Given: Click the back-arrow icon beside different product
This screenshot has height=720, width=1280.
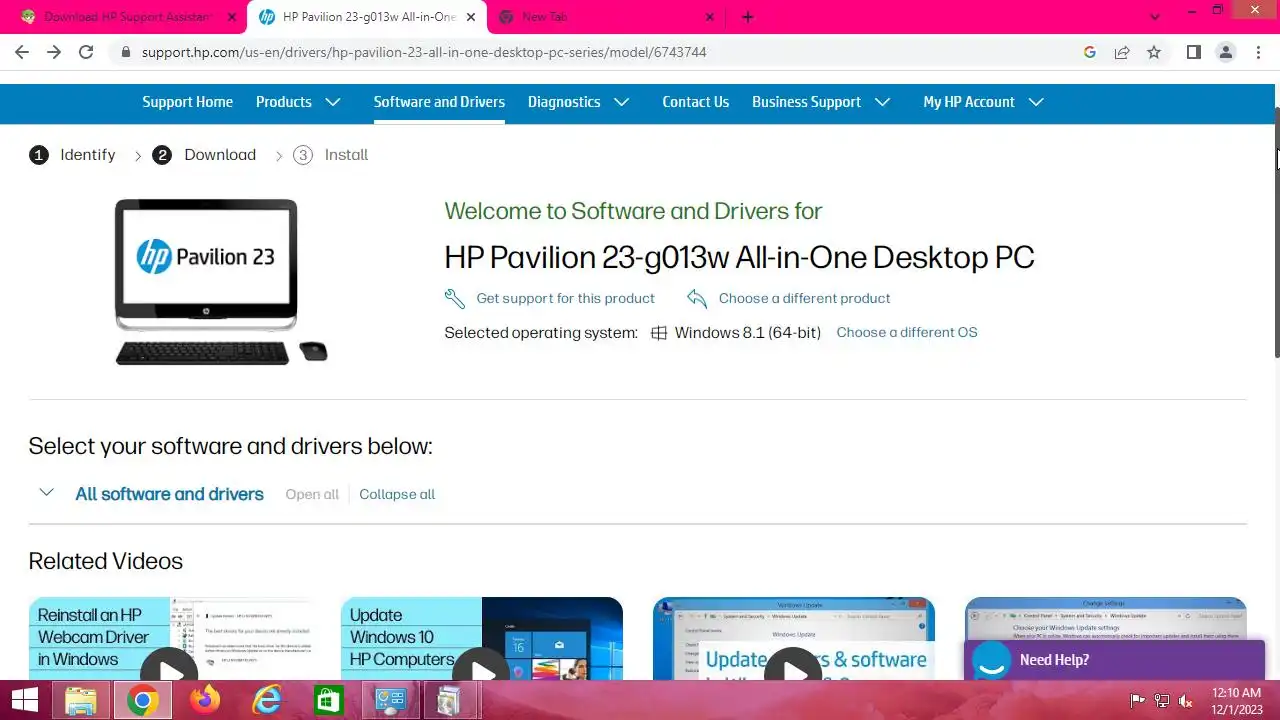Looking at the screenshot, I should (x=697, y=298).
